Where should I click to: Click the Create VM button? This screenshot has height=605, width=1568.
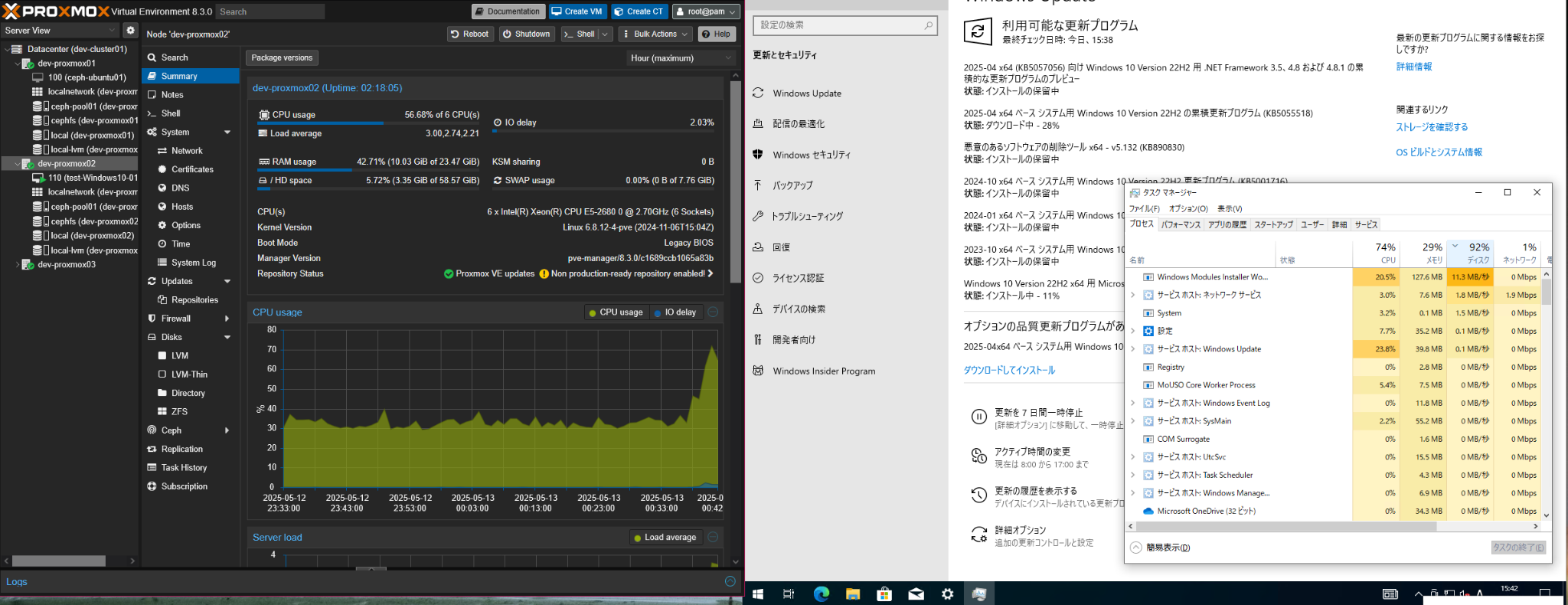577,11
